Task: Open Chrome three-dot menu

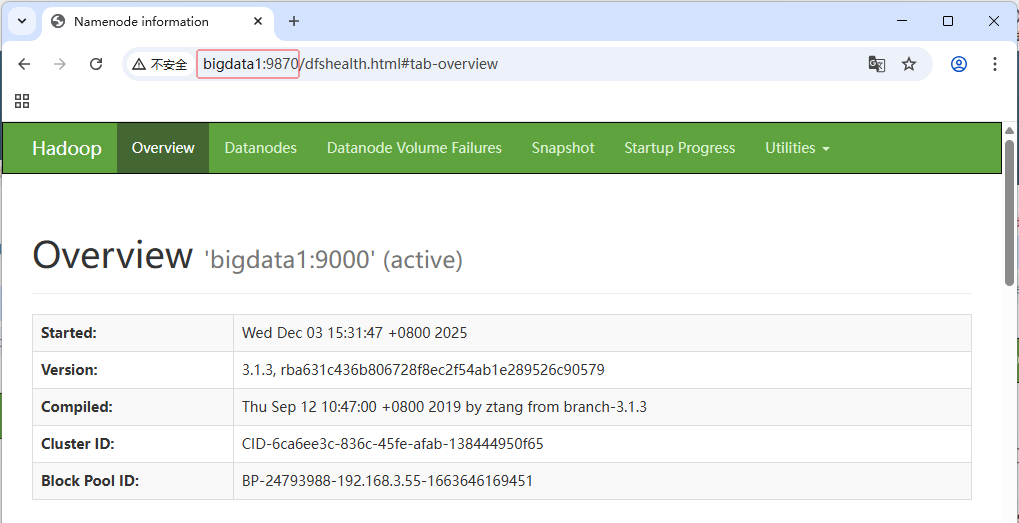Action: click(995, 64)
